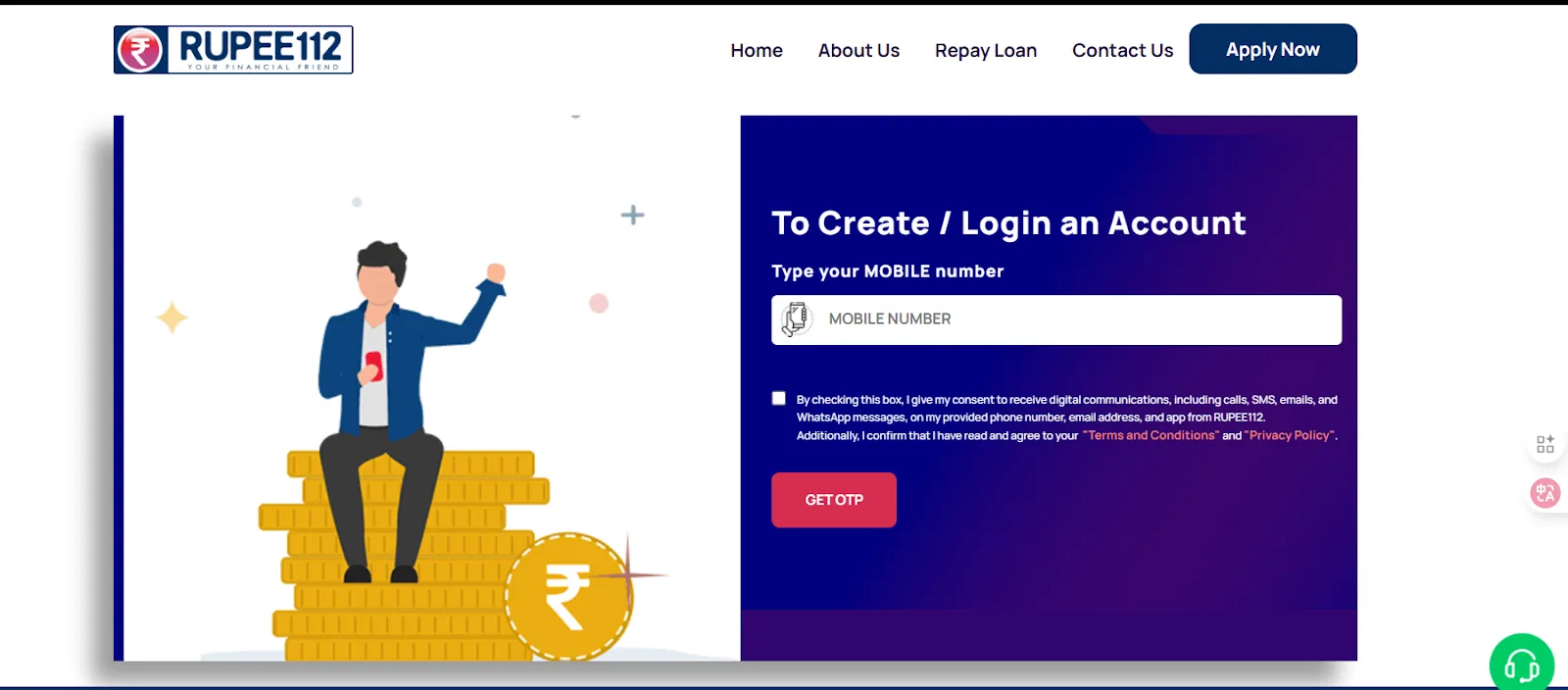Click the rupee symbol logo icon

pos(140,50)
